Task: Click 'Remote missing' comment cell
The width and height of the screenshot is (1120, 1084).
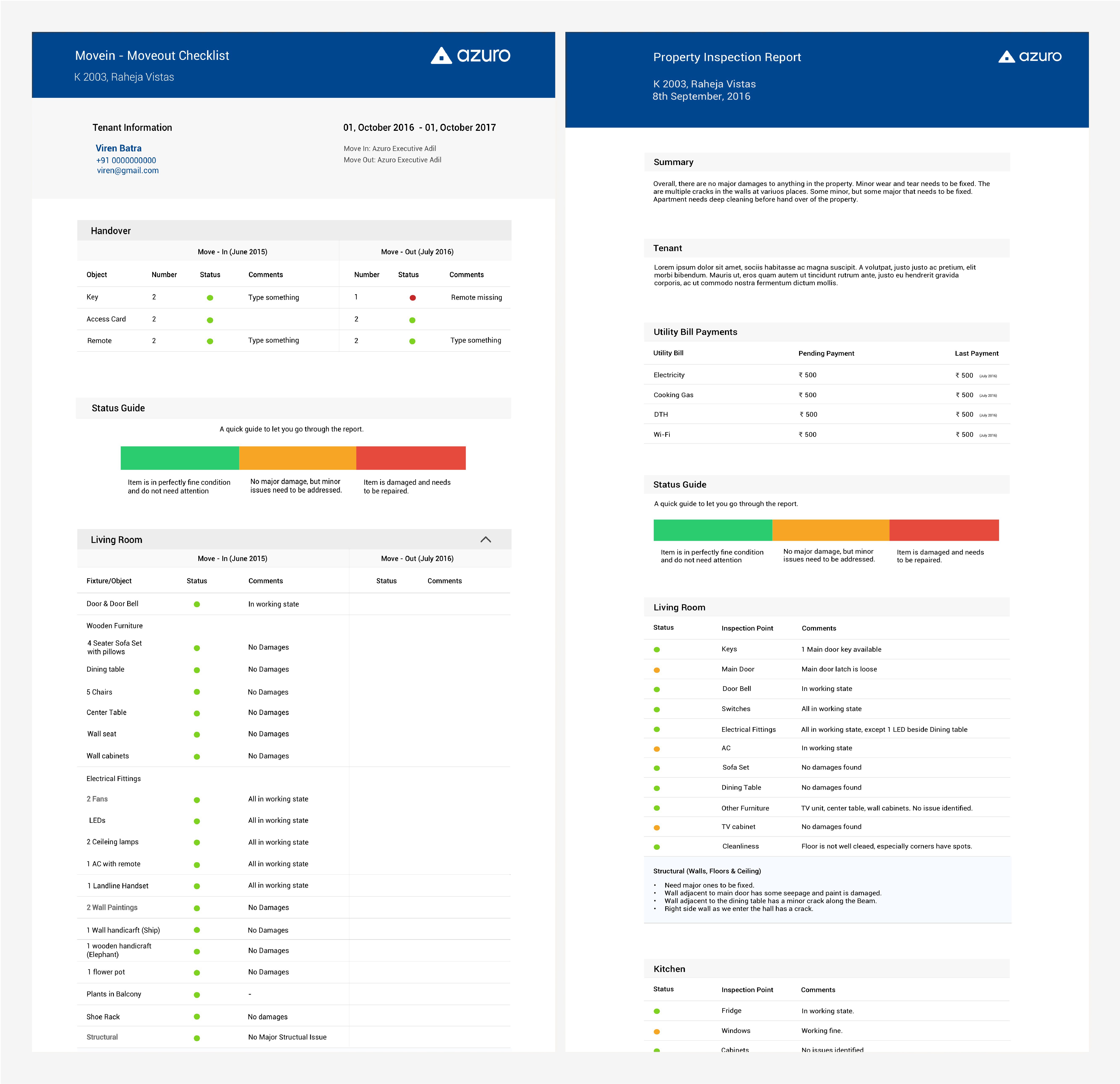Action: (477, 297)
